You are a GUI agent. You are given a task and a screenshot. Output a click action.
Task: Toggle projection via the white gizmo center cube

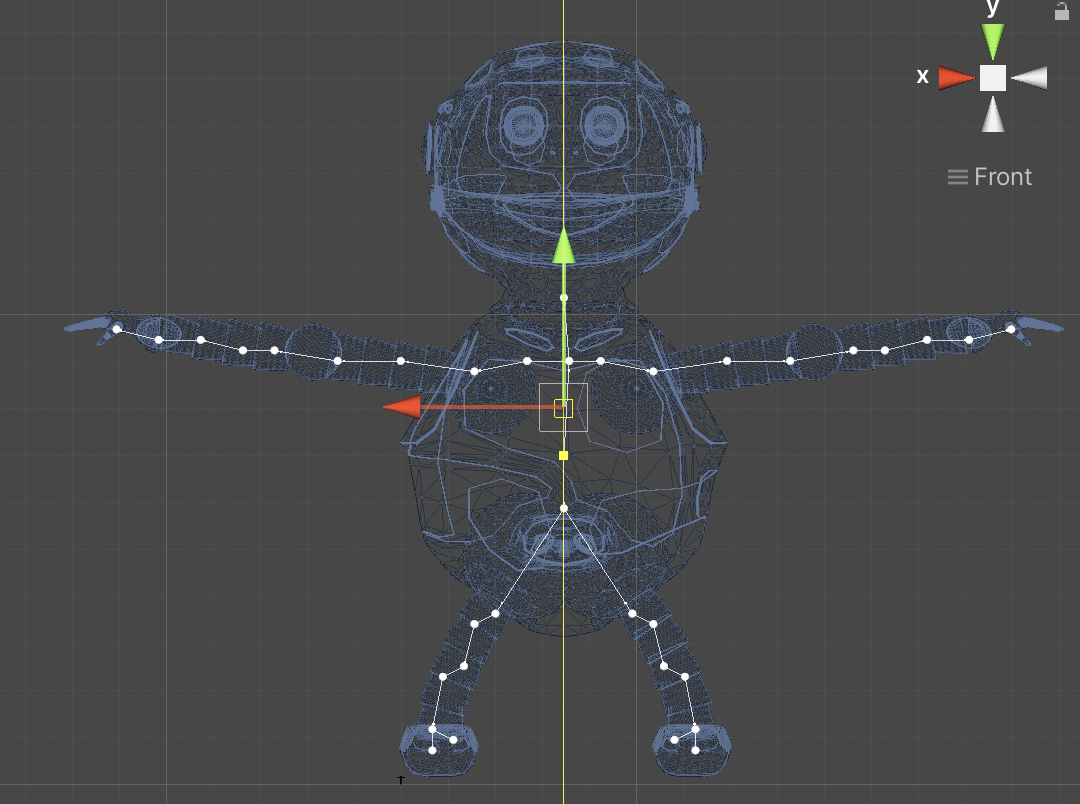click(993, 78)
